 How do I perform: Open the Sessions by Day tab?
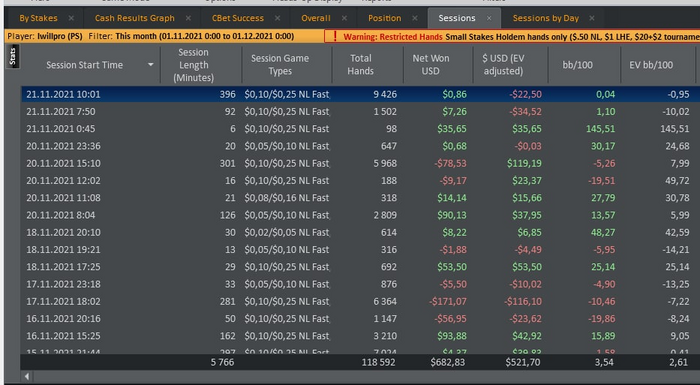coord(546,18)
